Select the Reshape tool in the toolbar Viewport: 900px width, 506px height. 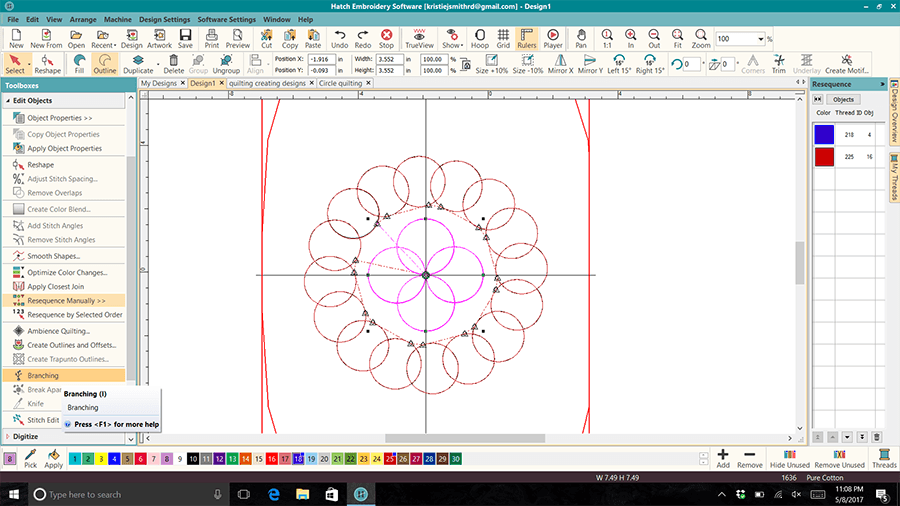(x=47, y=64)
